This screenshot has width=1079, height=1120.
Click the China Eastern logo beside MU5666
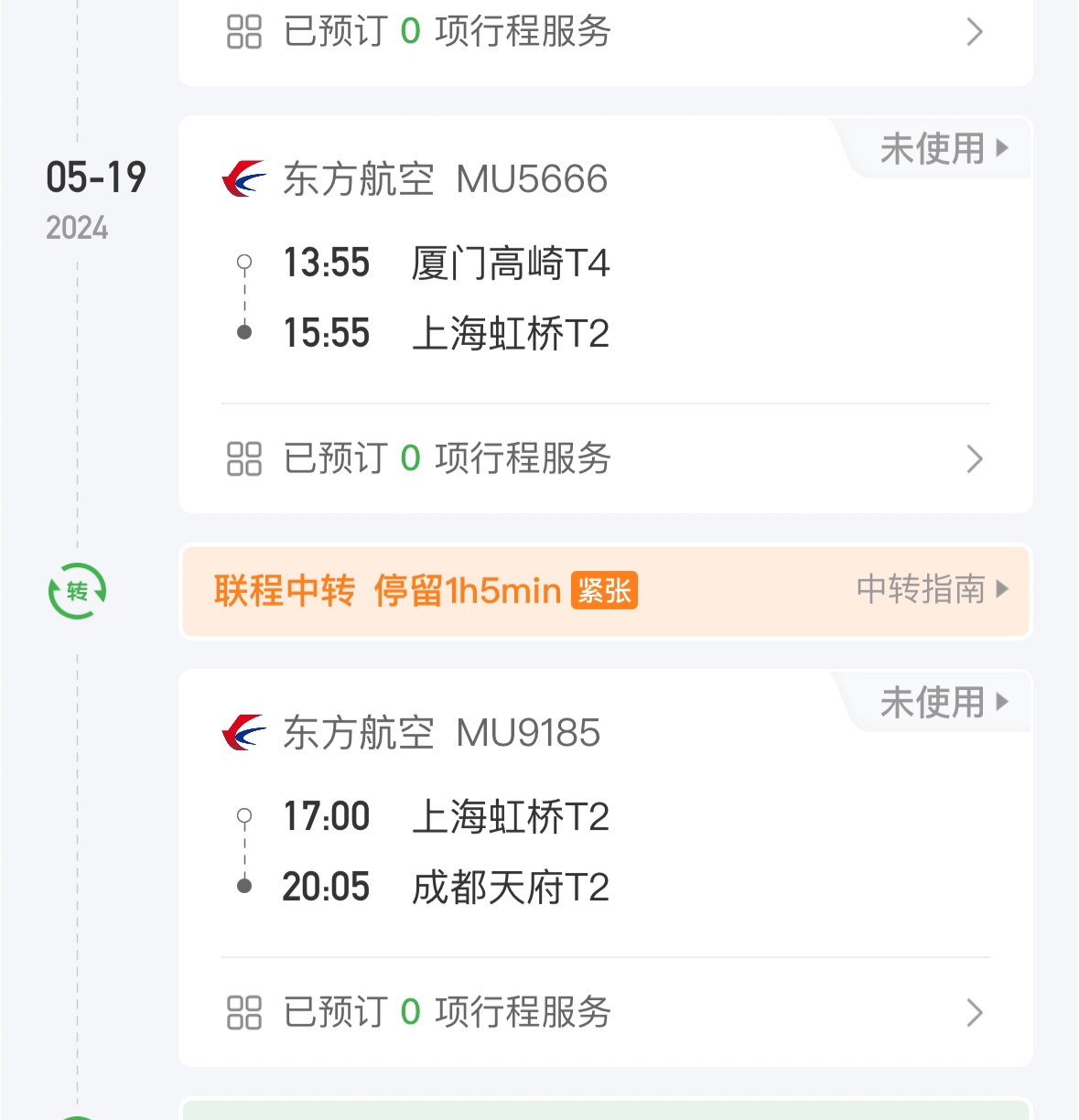(x=243, y=179)
